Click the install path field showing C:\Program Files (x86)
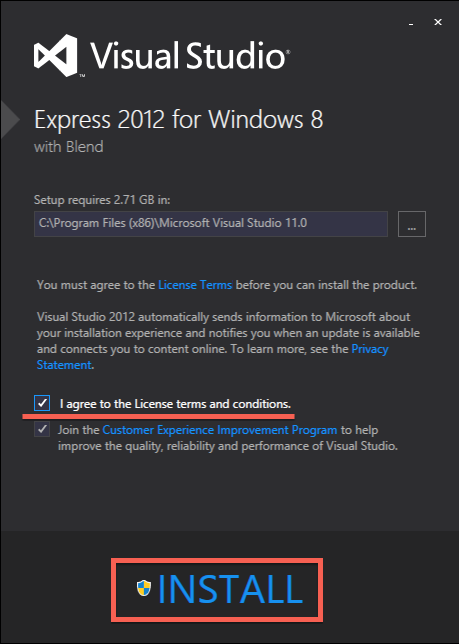The width and height of the screenshot is (459, 644). click(x=211, y=224)
